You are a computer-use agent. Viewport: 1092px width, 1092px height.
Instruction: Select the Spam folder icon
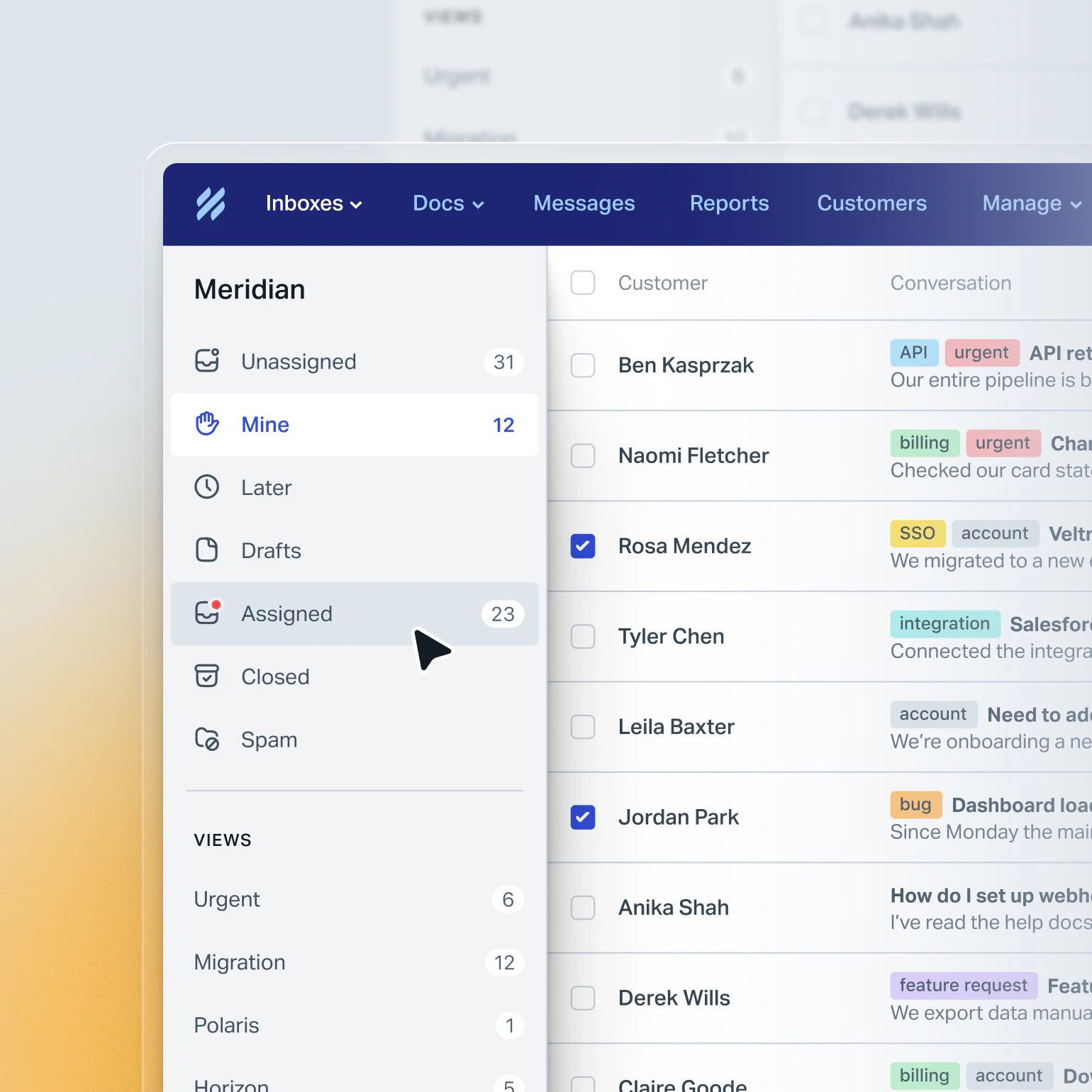tap(206, 739)
